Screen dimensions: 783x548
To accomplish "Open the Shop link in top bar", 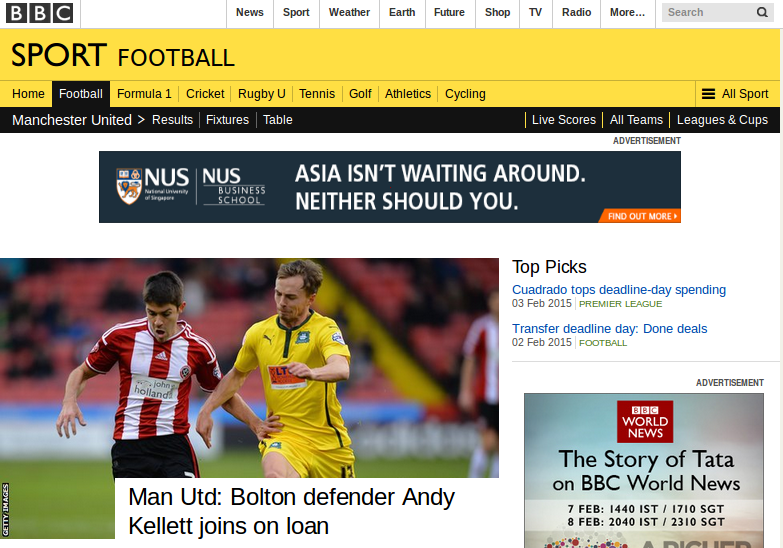I will (497, 12).
